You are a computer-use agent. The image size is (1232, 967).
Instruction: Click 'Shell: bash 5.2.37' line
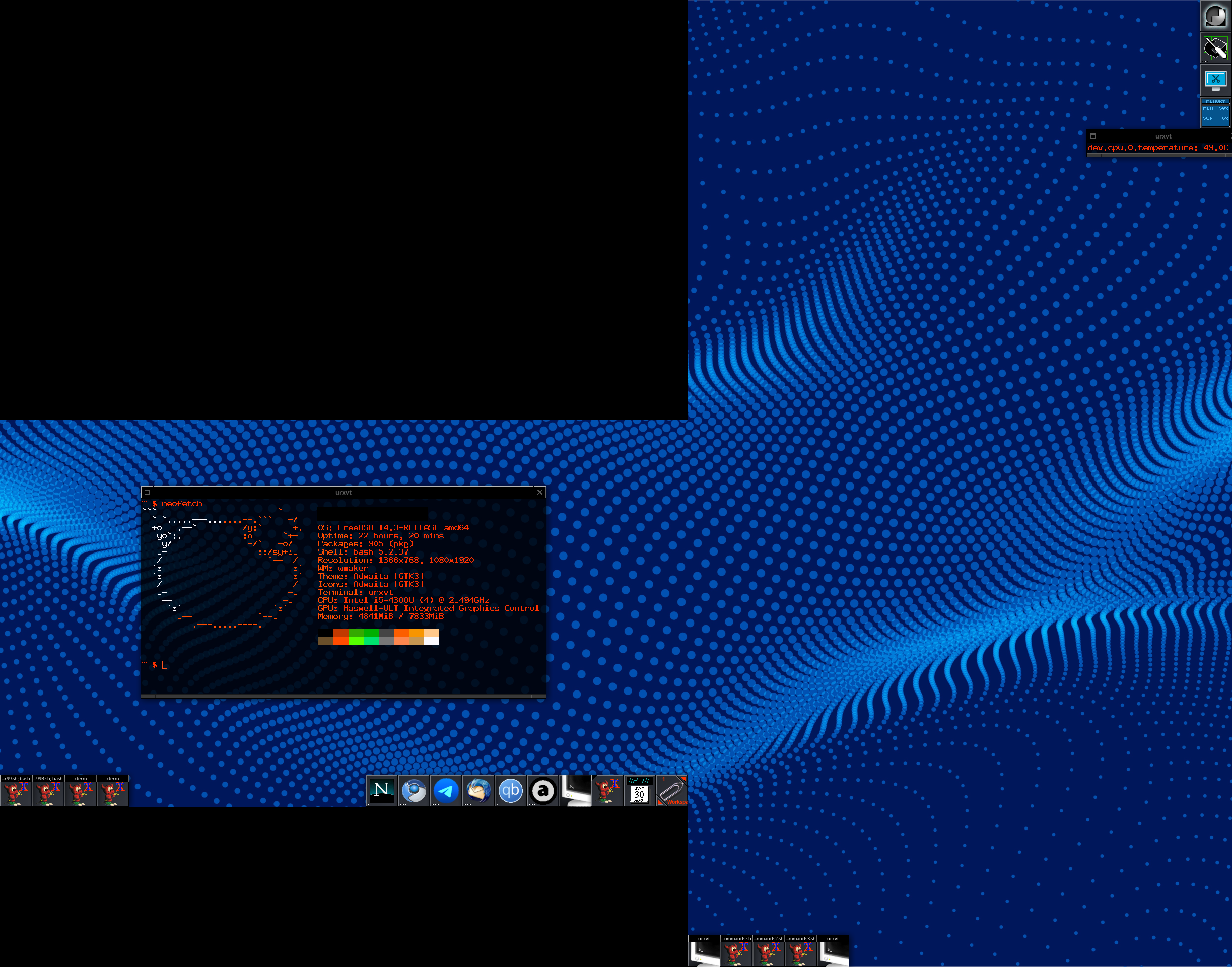click(363, 552)
